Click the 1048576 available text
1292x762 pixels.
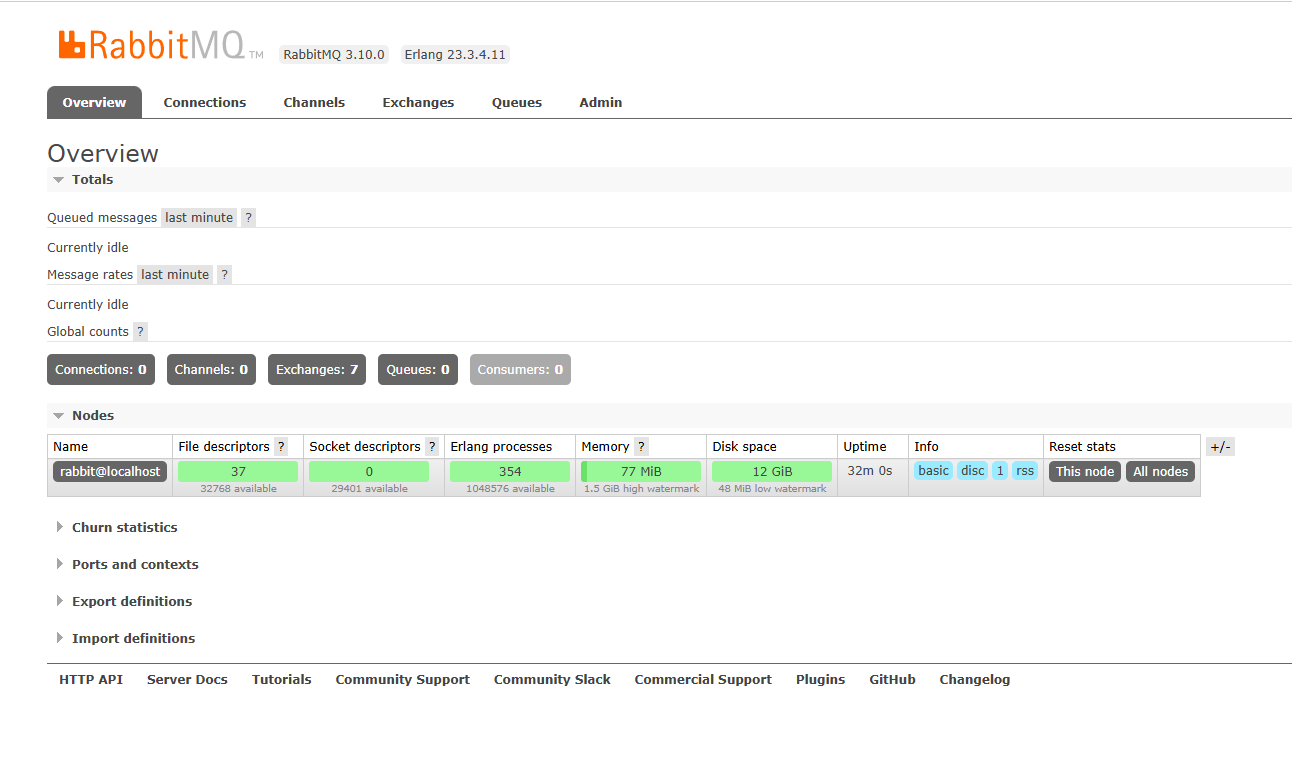coord(510,489)
